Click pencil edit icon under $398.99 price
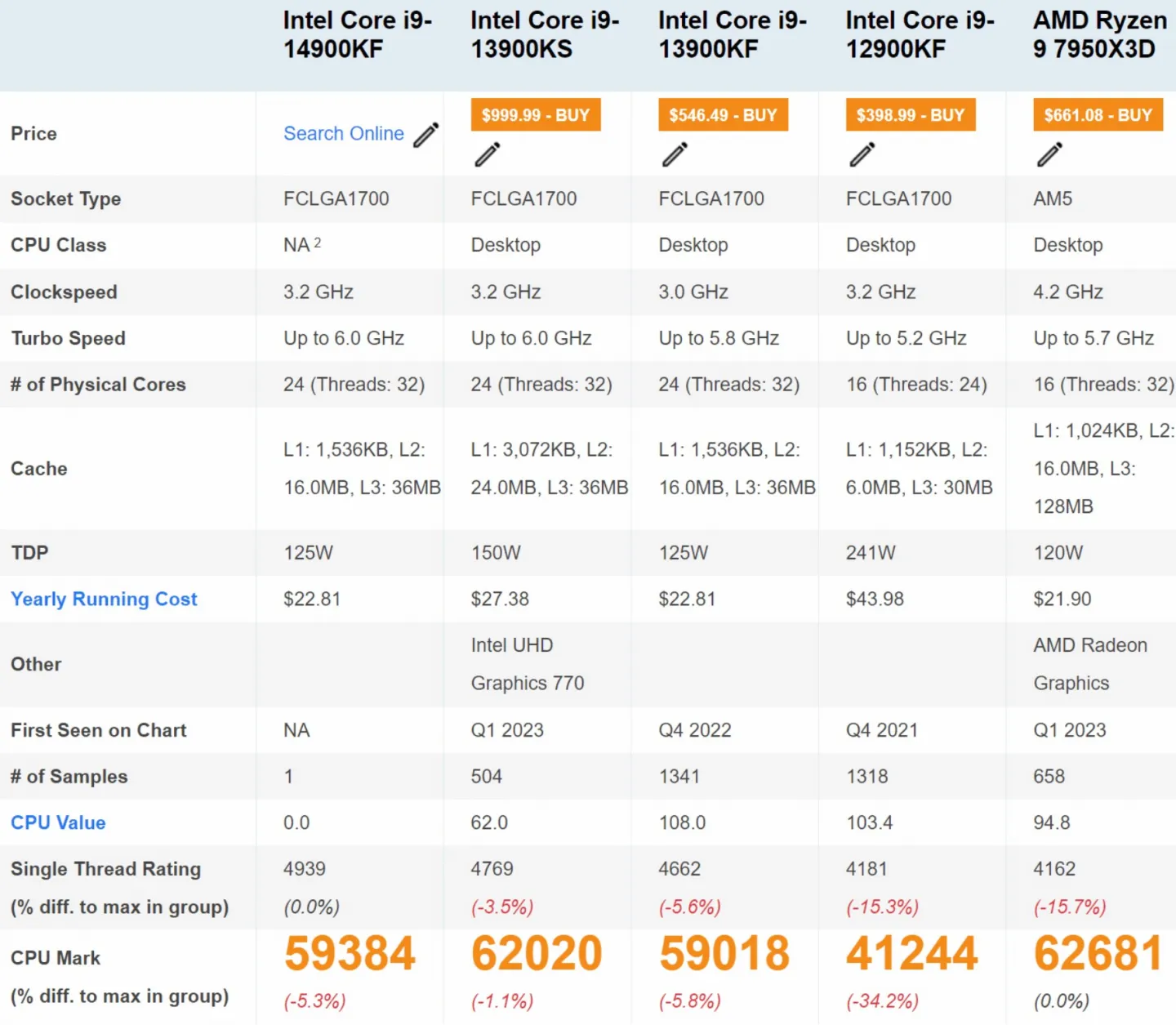 coord(862,154)
